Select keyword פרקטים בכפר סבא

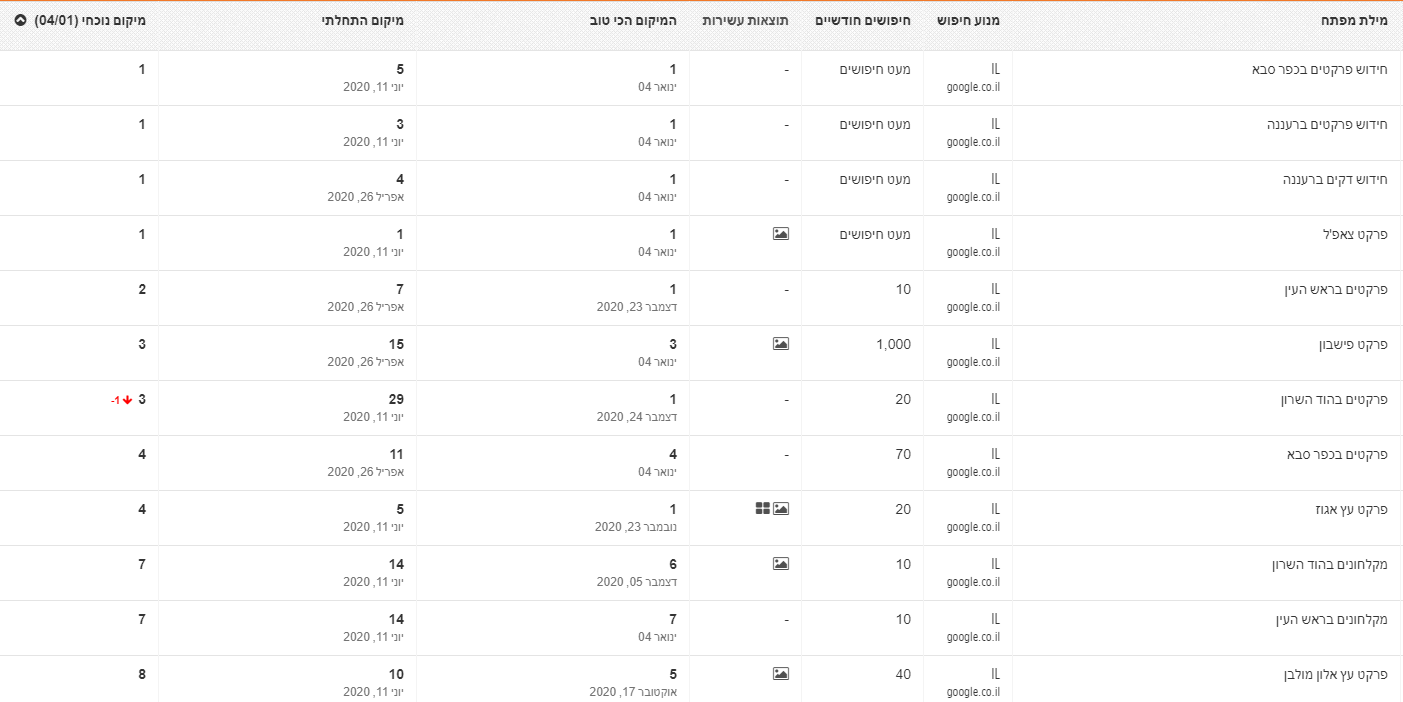[x=1337, y=455]
